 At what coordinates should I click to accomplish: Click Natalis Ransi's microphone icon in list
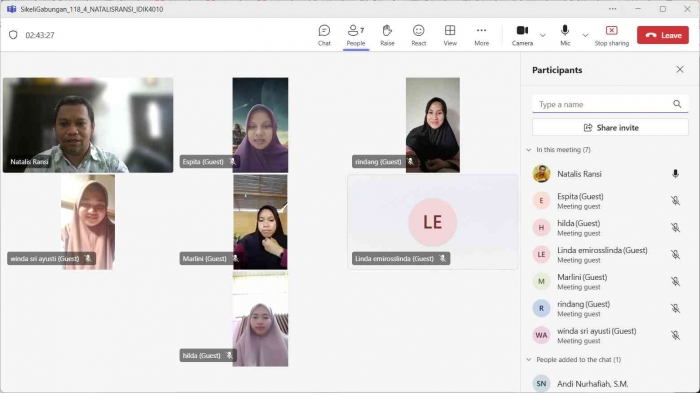pyautogui.click(x=675, y=174)
